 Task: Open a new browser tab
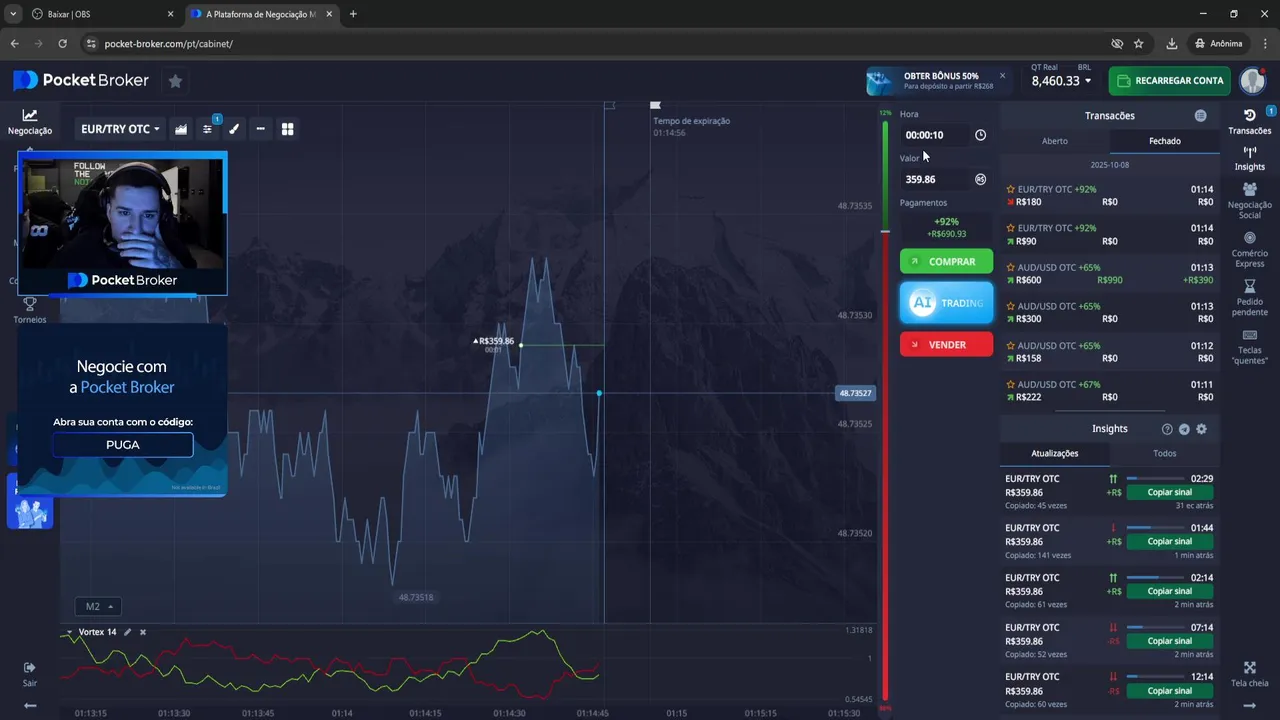[x=353, y=14]
